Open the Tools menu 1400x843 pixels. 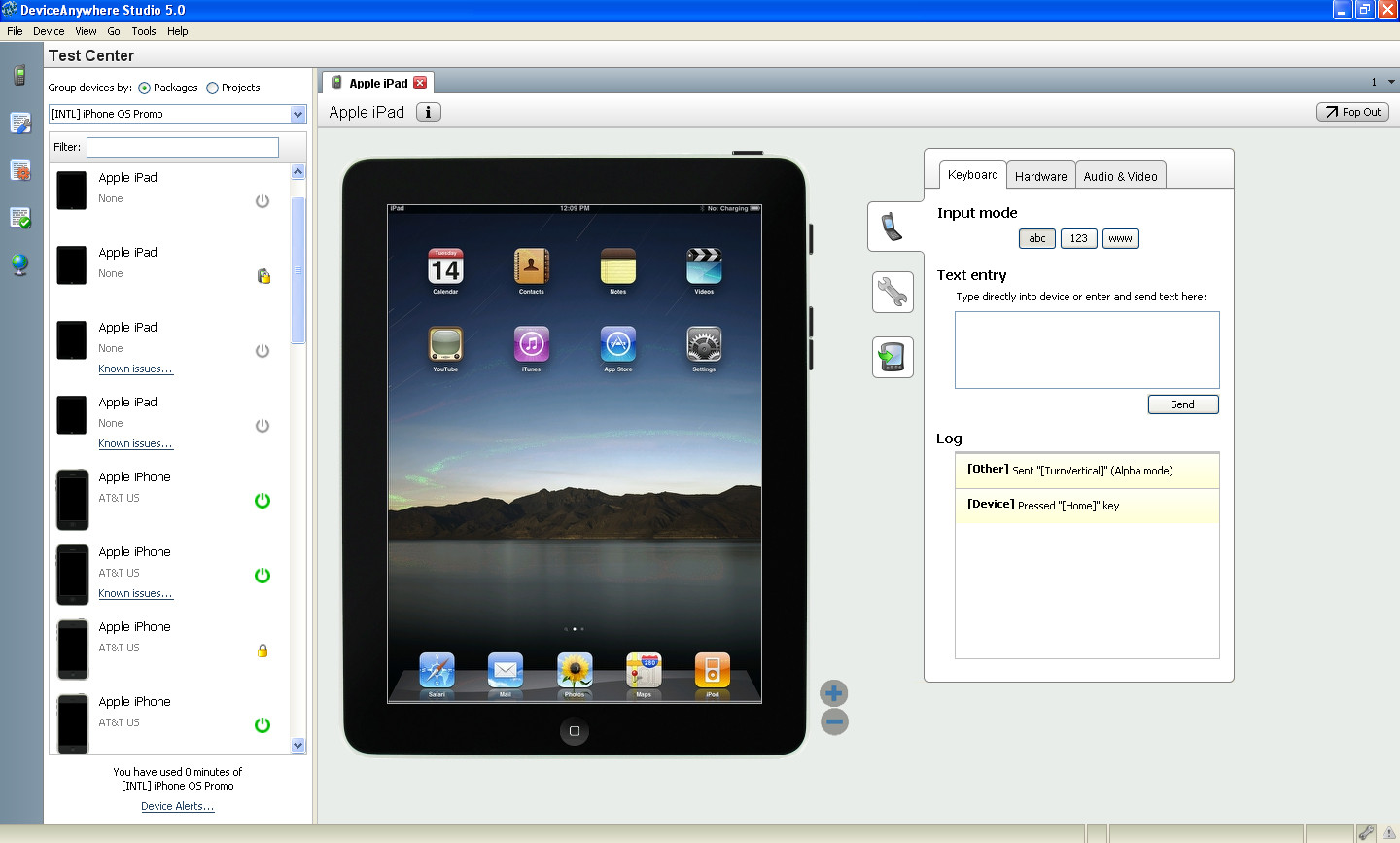tap(144, 31)
